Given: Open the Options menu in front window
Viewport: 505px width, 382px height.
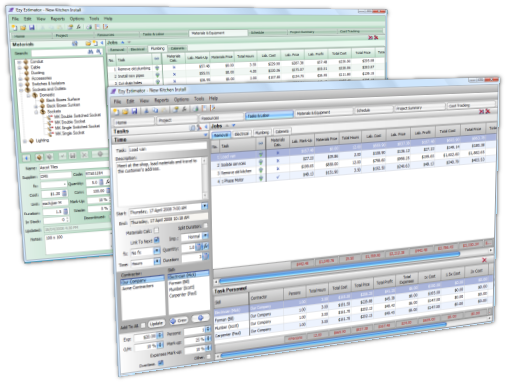Looking at the screenshot, I should point(181,99).
